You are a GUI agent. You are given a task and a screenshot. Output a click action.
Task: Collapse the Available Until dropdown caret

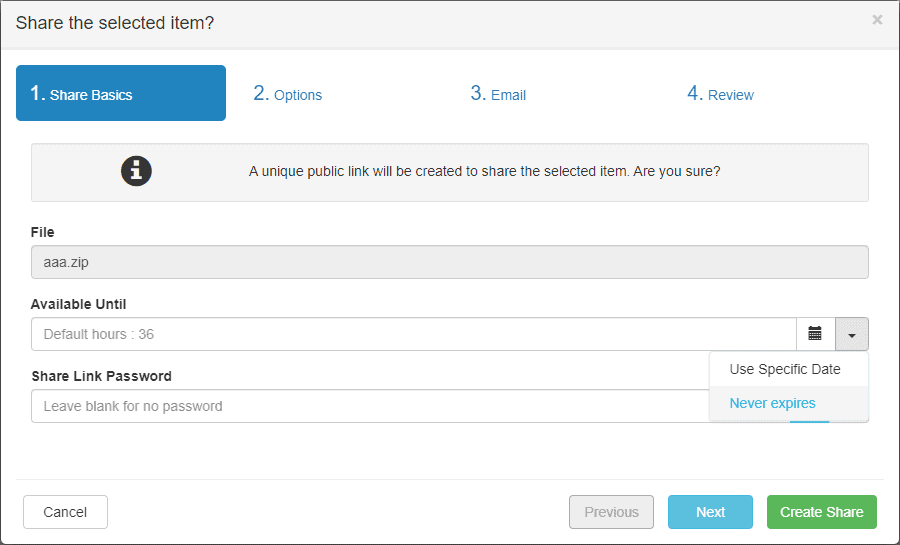coord(852,334)
